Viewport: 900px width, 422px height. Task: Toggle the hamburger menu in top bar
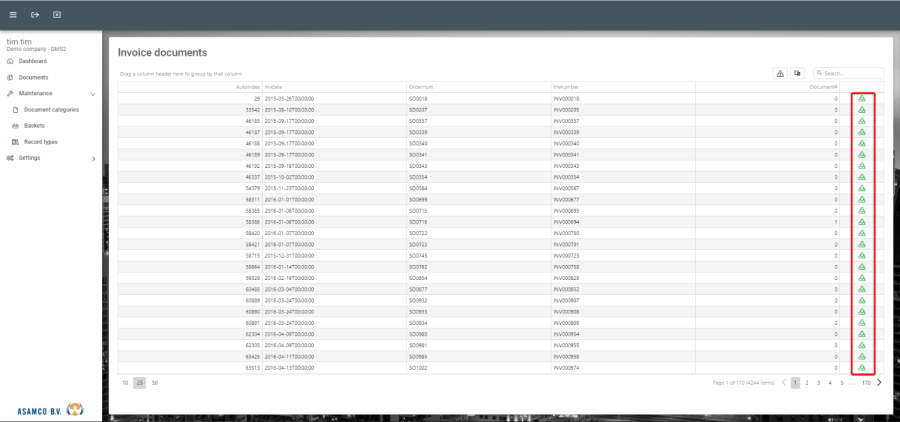click(13, 15)
